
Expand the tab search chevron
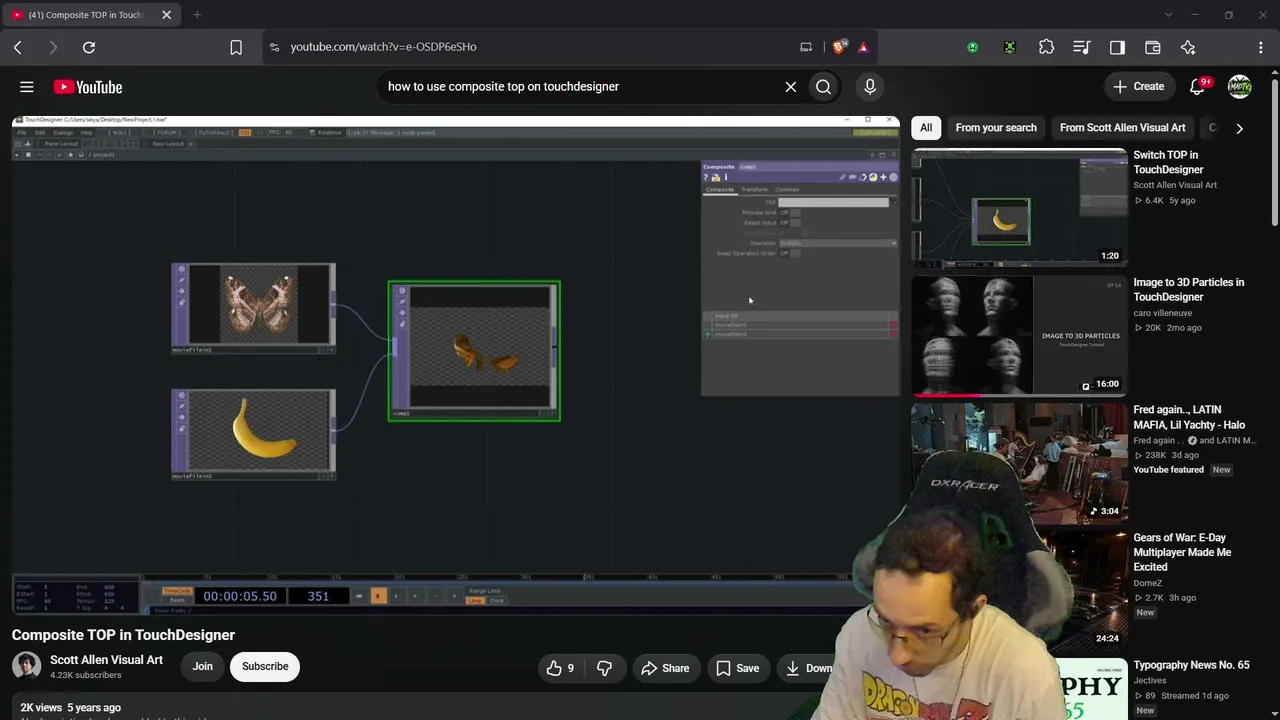click(1168, 15)
